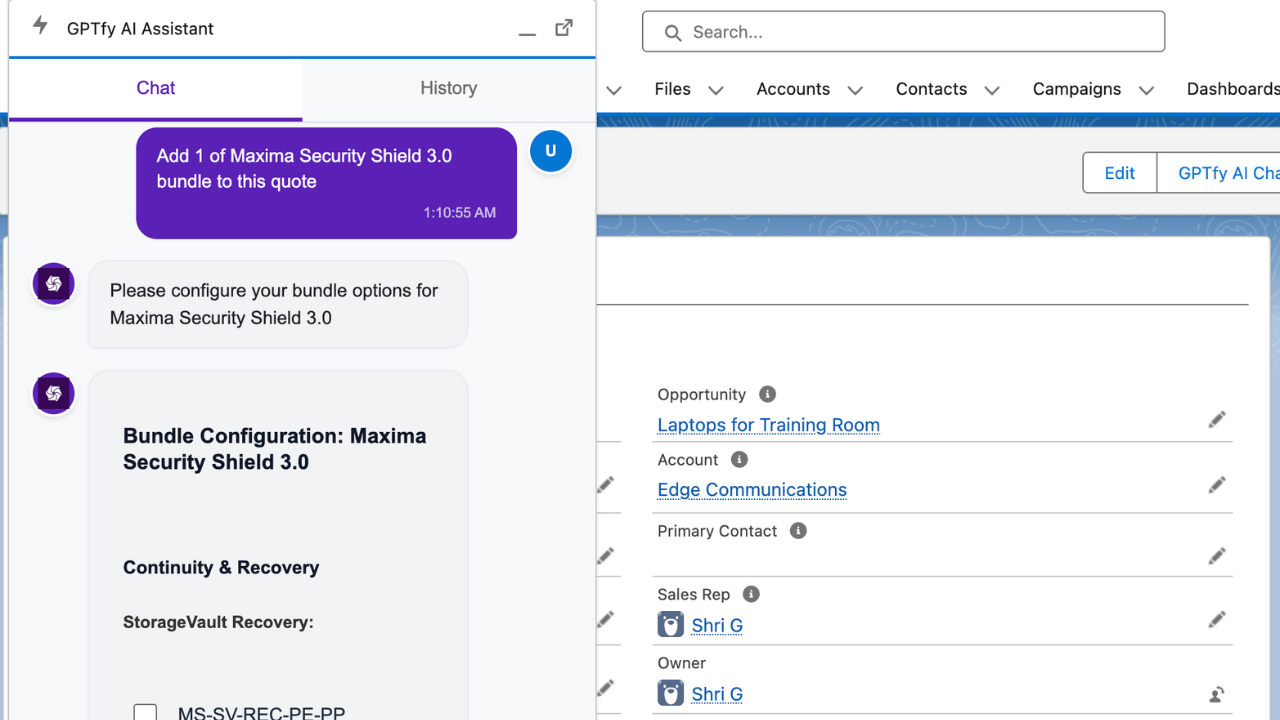Open the Laptops for Training Room opportunity
This screenshot has height=720, width=1280.
point(768,425)
